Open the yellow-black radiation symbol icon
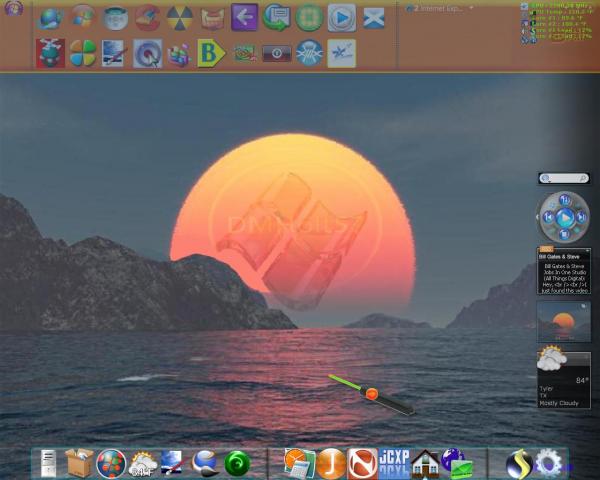Image resolution: width=600 pixels, height=480 pixels. click(x=180, y=18)
